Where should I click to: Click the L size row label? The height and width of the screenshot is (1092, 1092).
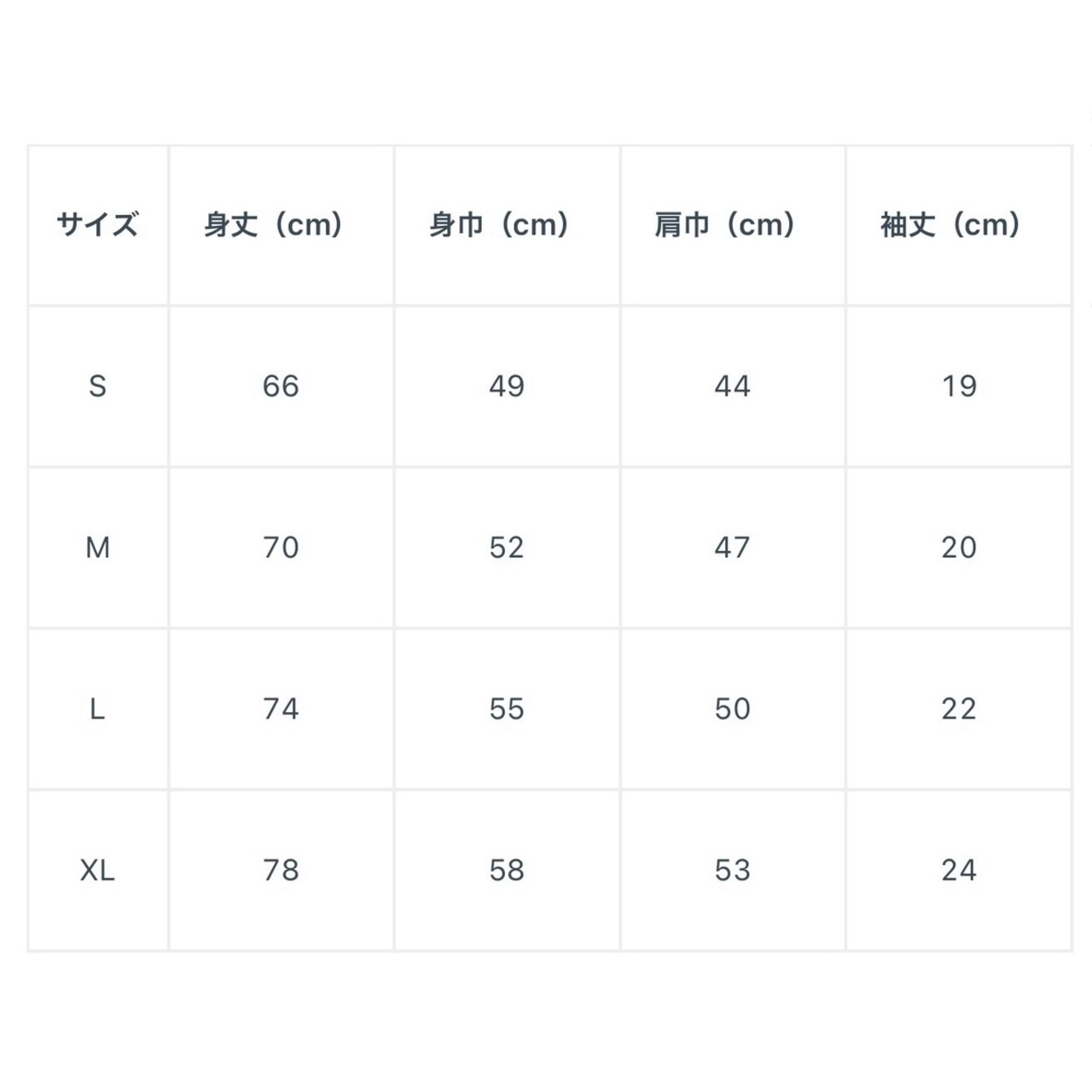[x=97, y=709]
